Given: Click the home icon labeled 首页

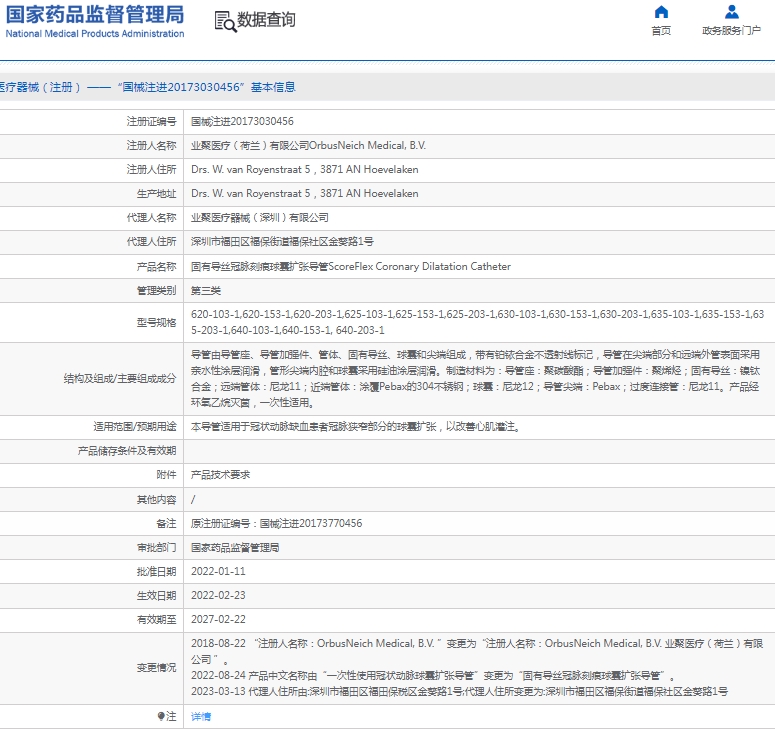Looking at the screenshot, I should 661,11.
